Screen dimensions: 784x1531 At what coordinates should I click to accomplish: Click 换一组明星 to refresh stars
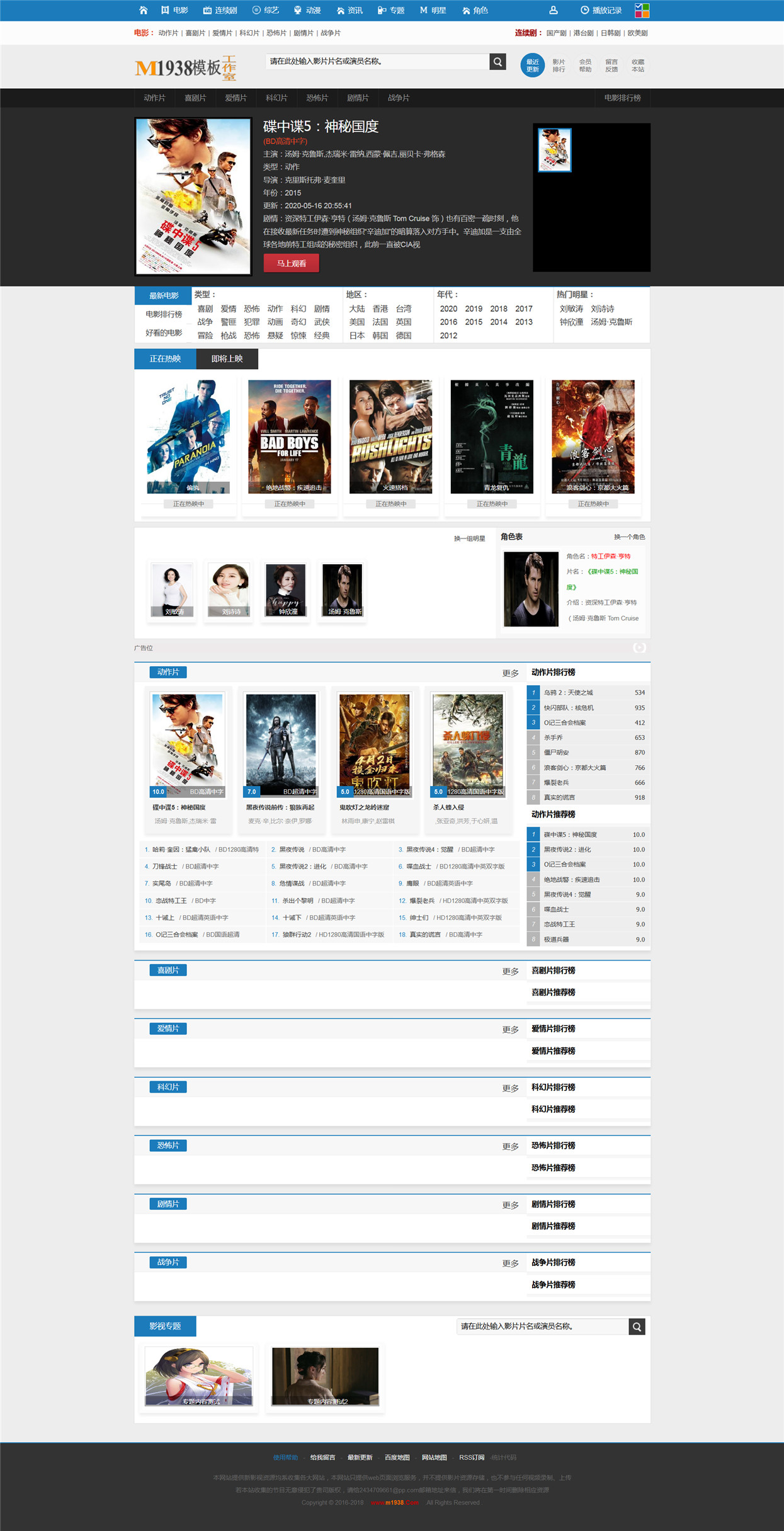[x=470, y=538]
